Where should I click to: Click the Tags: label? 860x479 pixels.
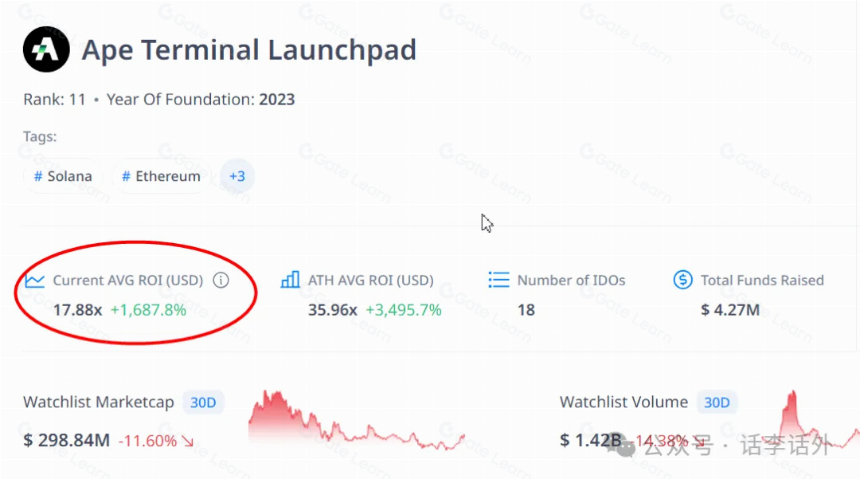tap(40, 137)
